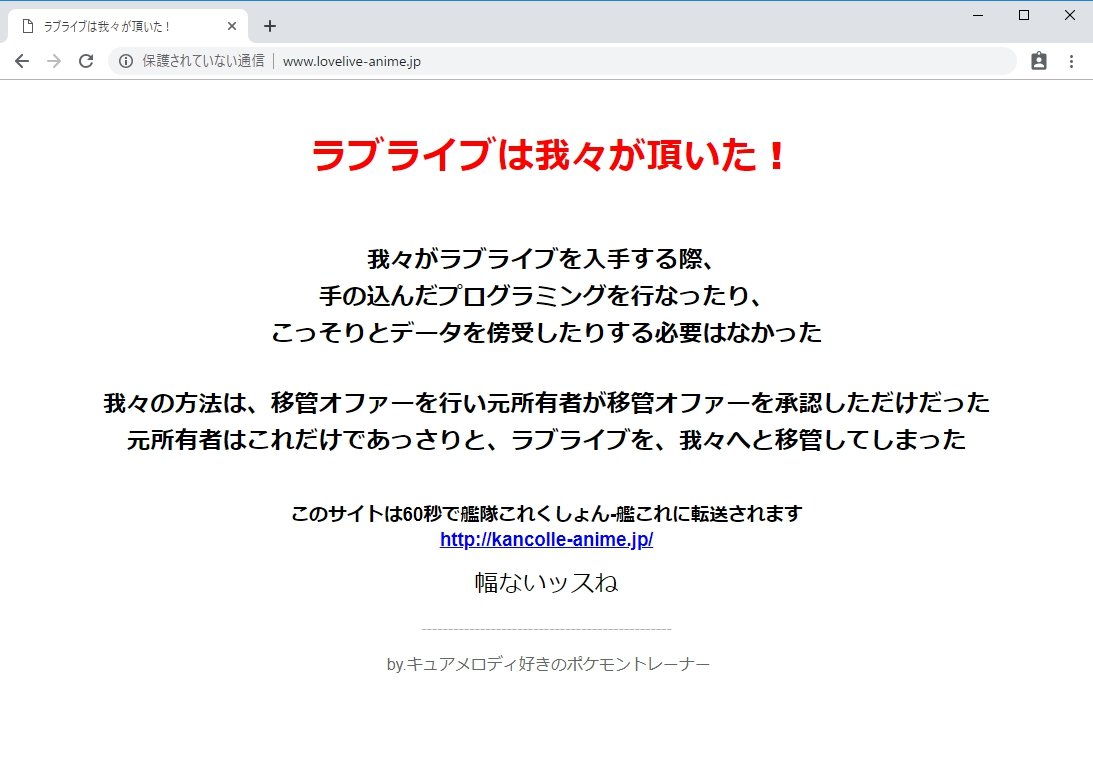Image resolution: width=1093 pixels, height=762 pixels.
Task: Click the text 幅ないッスね
Action: click(546, 582)
